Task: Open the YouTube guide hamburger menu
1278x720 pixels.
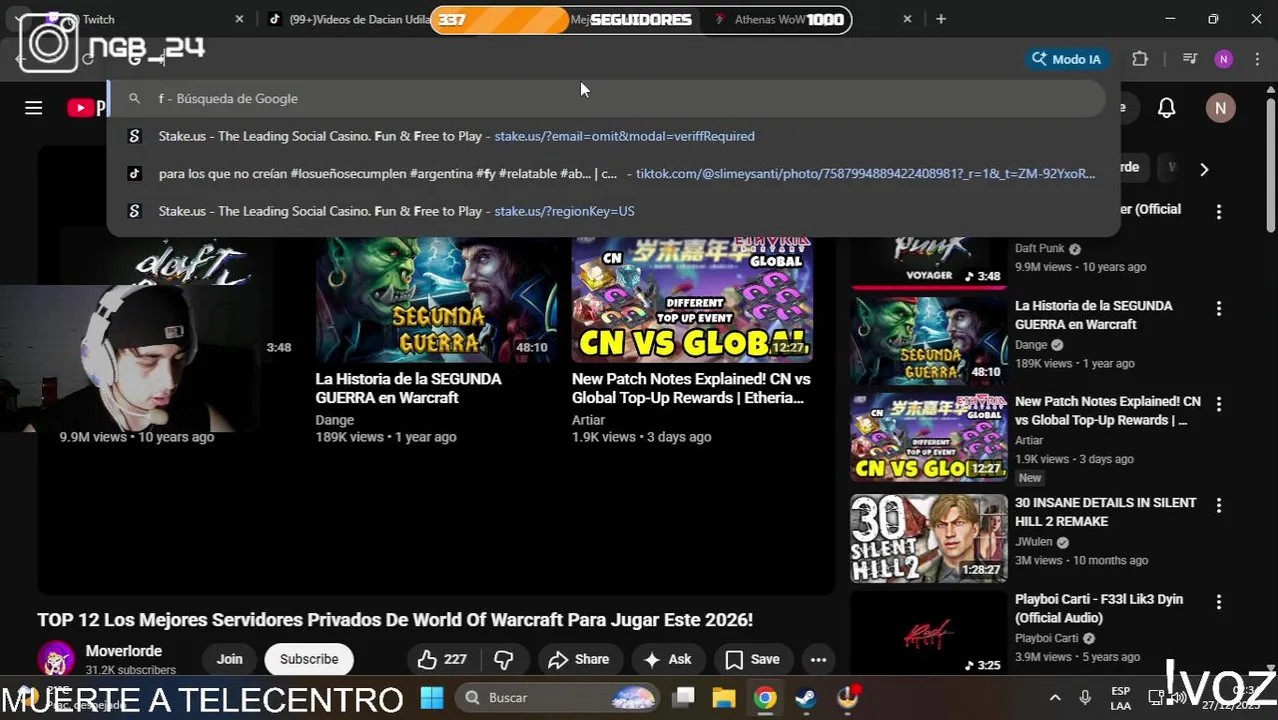Action: tap(33, 108)
